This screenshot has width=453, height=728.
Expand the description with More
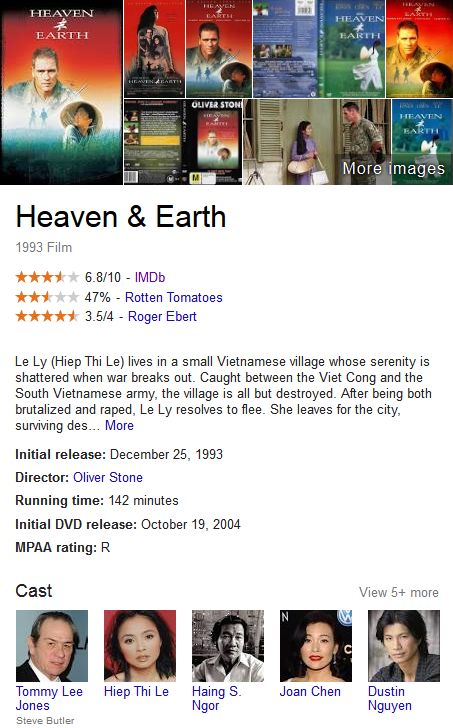pos(119,425)
